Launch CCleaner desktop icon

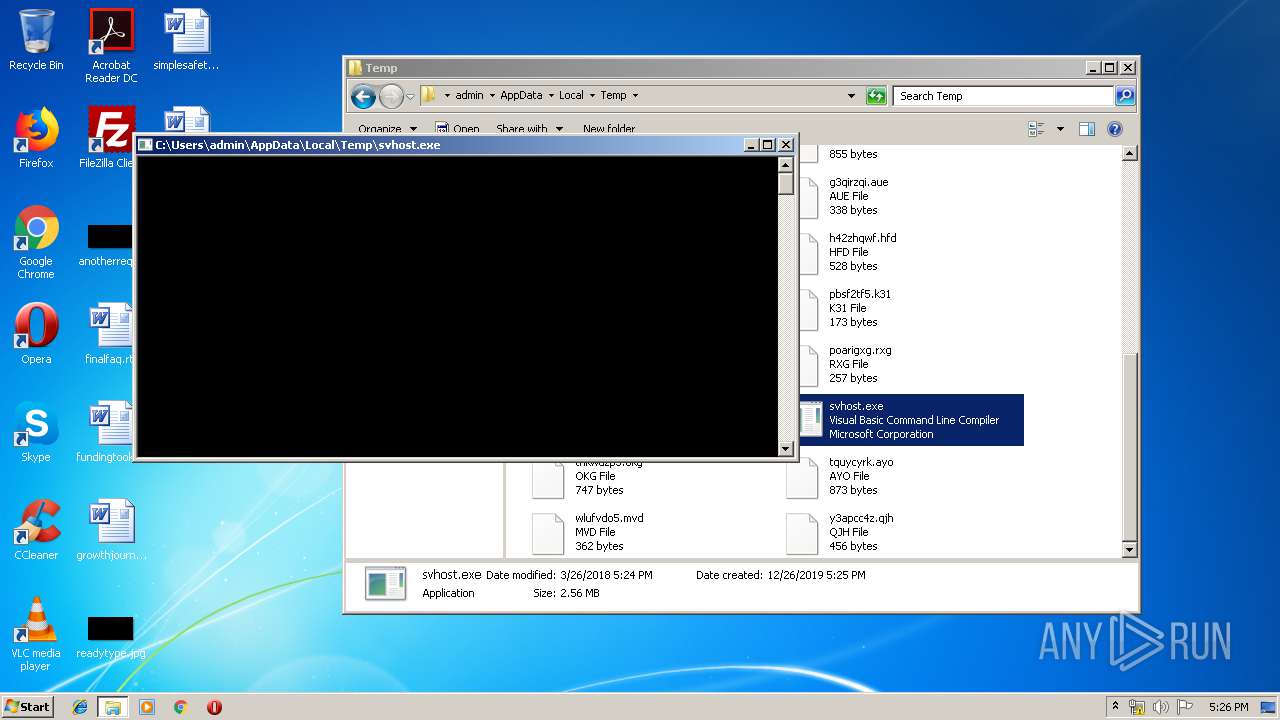[36, 530]
